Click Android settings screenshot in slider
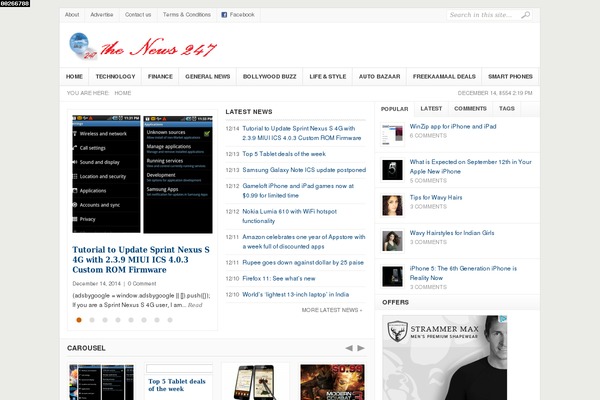This screenshot has height=400, width=600. pos(142,174)
